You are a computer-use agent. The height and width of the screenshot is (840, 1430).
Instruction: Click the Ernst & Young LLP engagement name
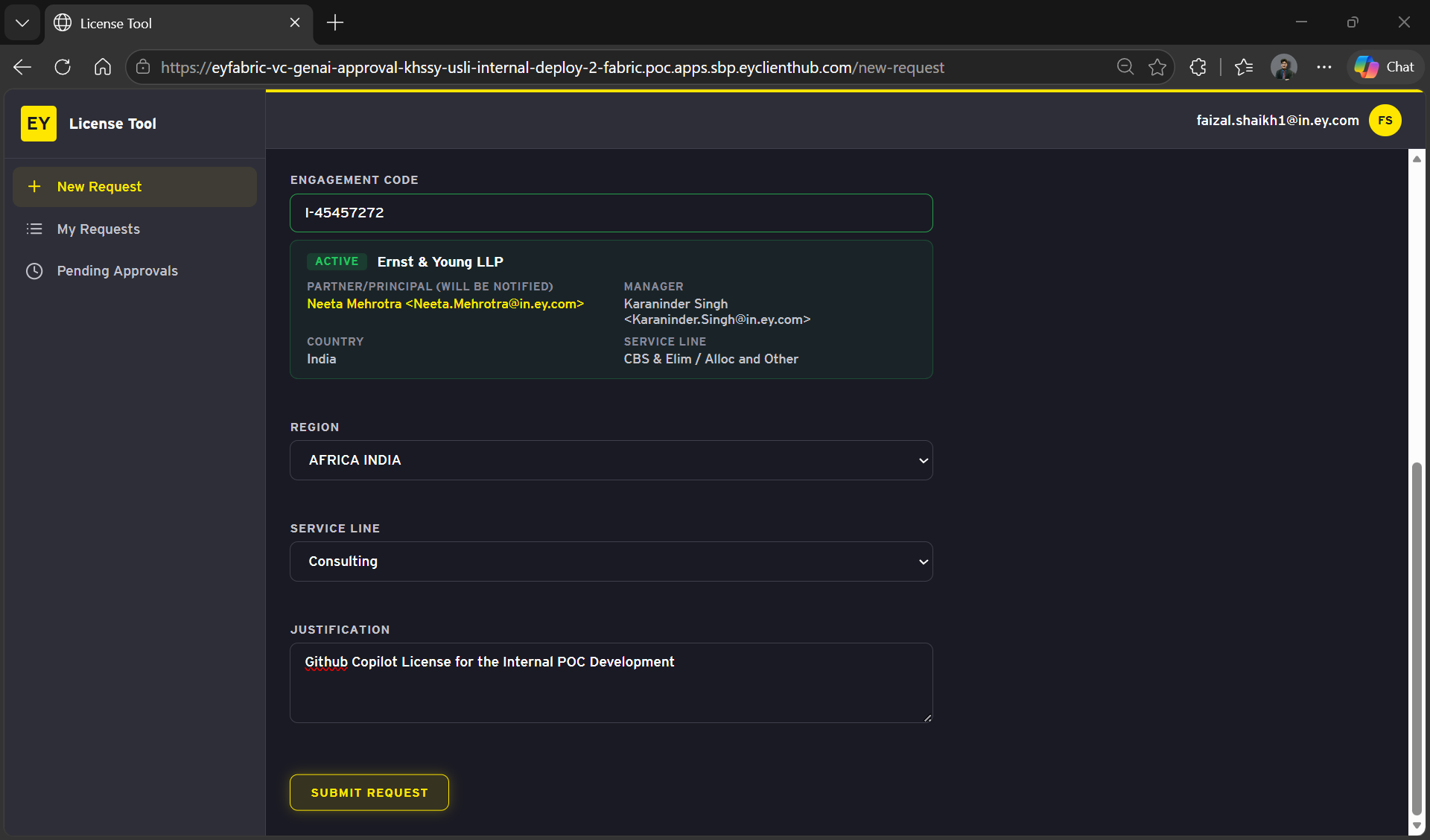pyautogui.click(x=440, y=262)
